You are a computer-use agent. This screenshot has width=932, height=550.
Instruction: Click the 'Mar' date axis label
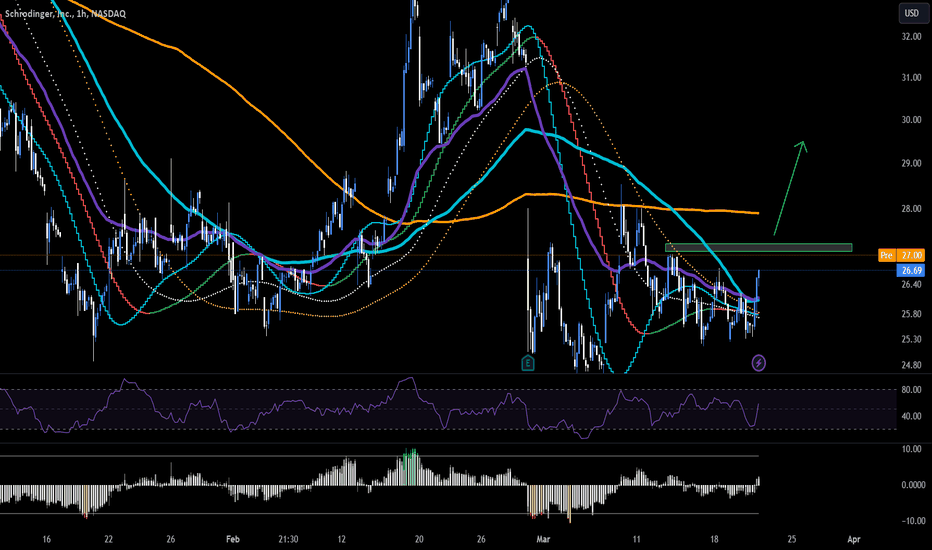click(x=543, y=539)
